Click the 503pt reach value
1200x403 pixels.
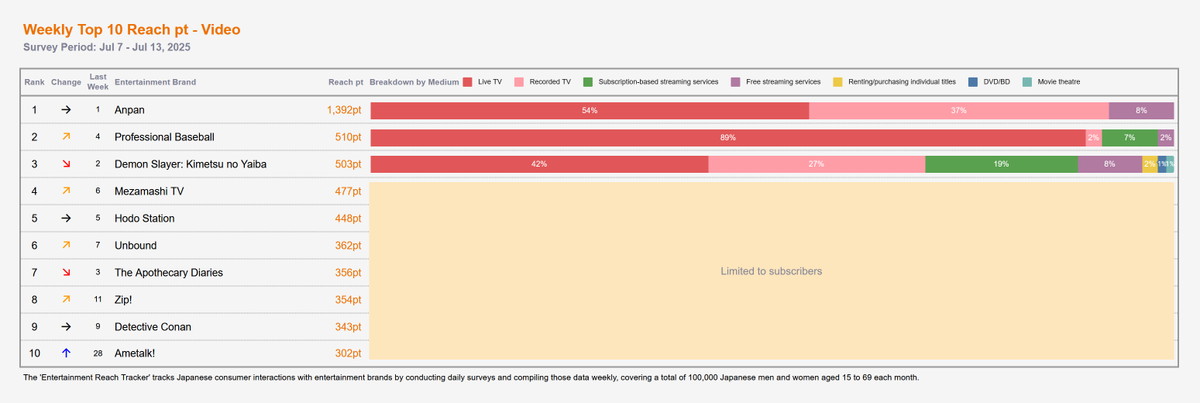(348, 164)
